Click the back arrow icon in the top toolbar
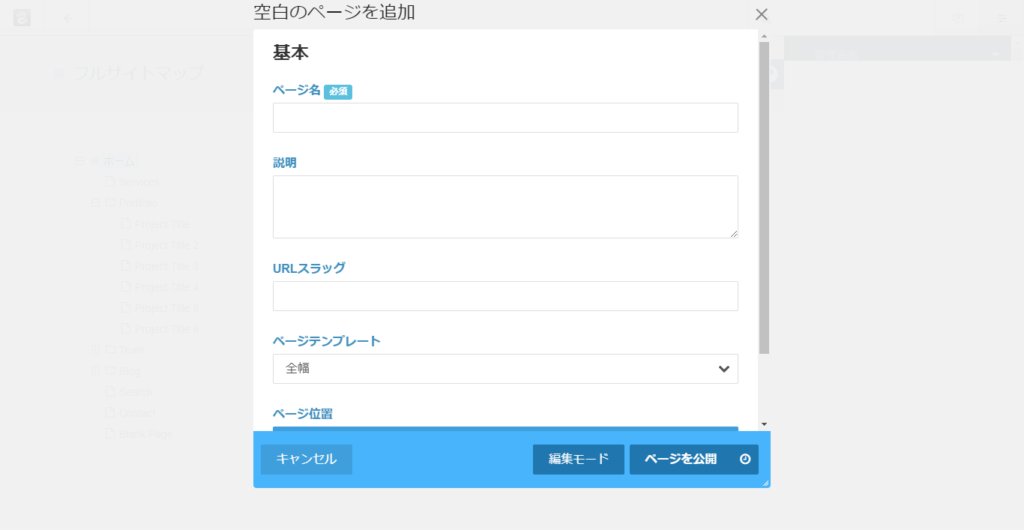Image resolution: width=1024 pixels, height=530 pixels. click(67, 17)
